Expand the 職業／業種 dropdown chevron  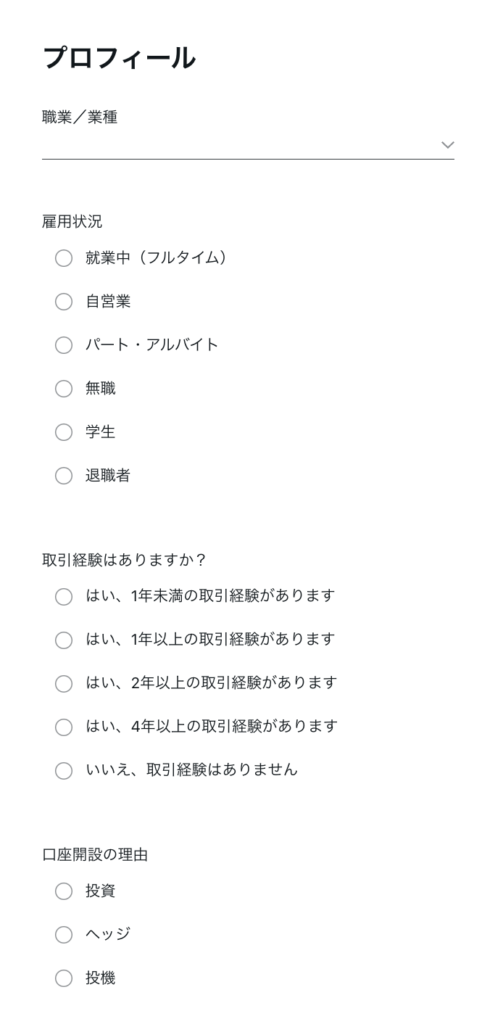click(447, 144)
